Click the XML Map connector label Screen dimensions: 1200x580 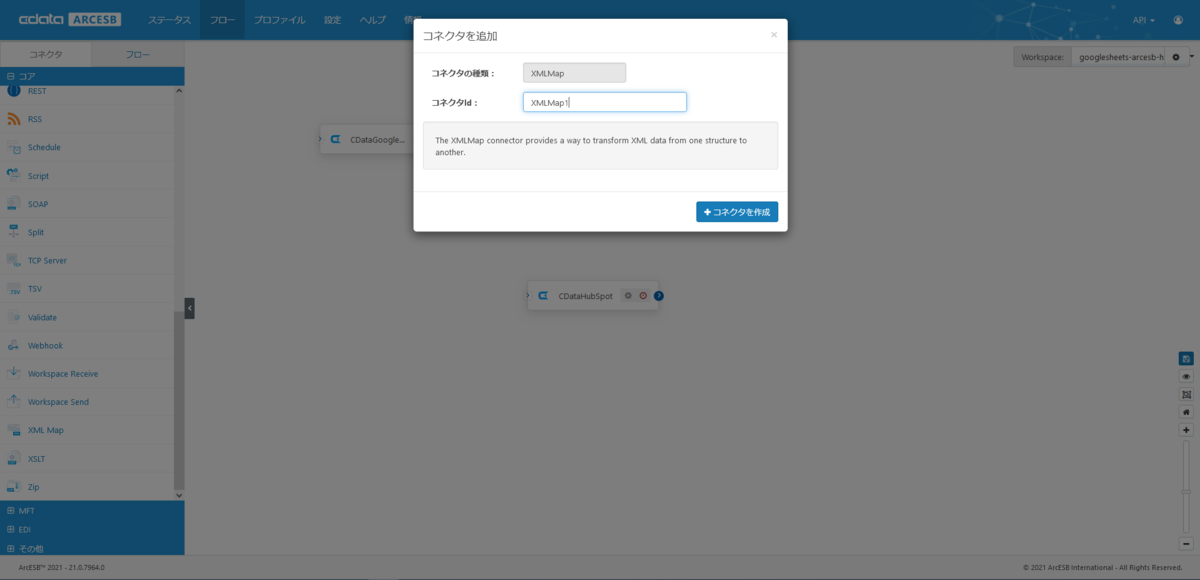[x=45, y=430]
